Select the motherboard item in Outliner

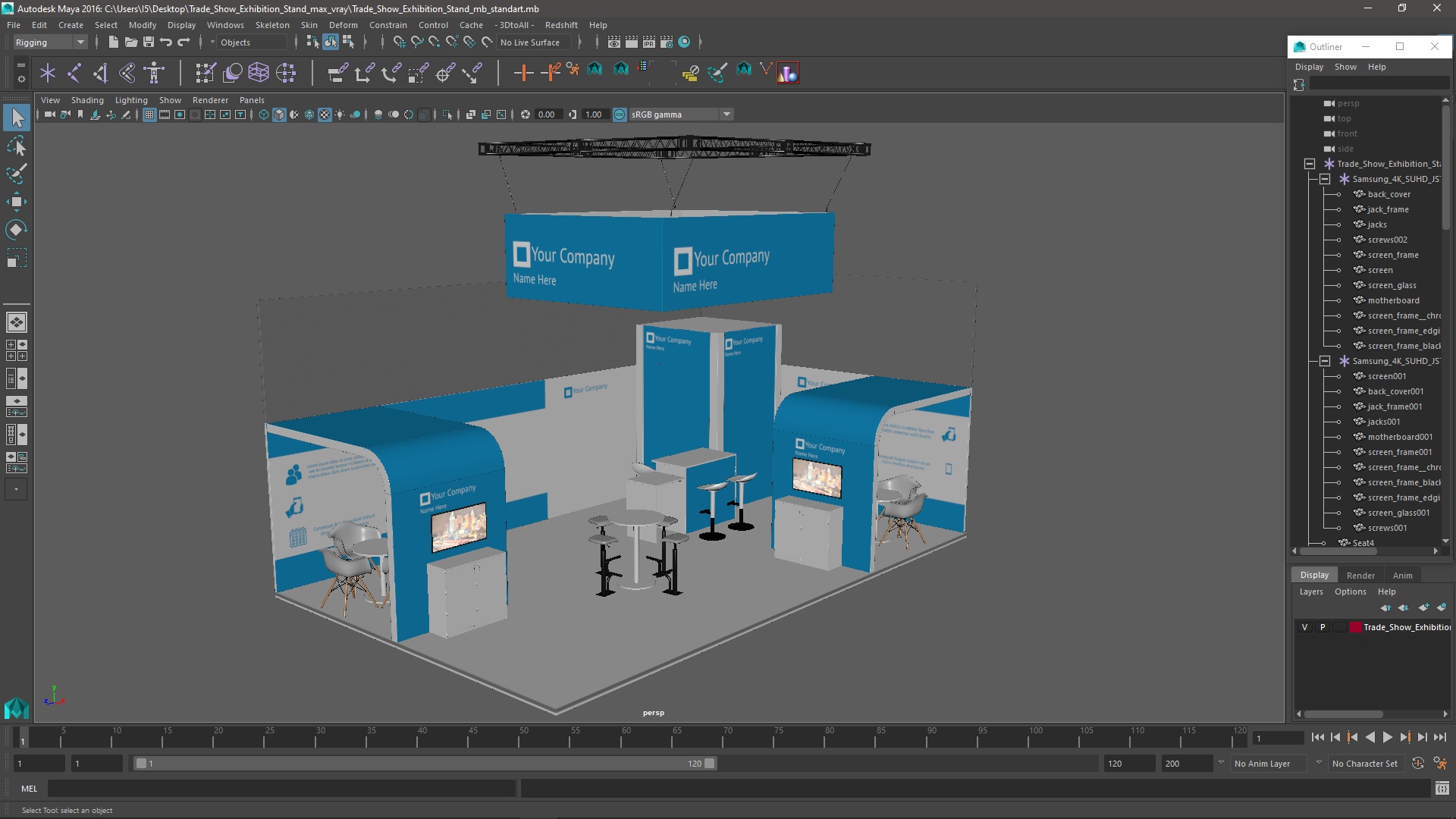pos(1393,300)
